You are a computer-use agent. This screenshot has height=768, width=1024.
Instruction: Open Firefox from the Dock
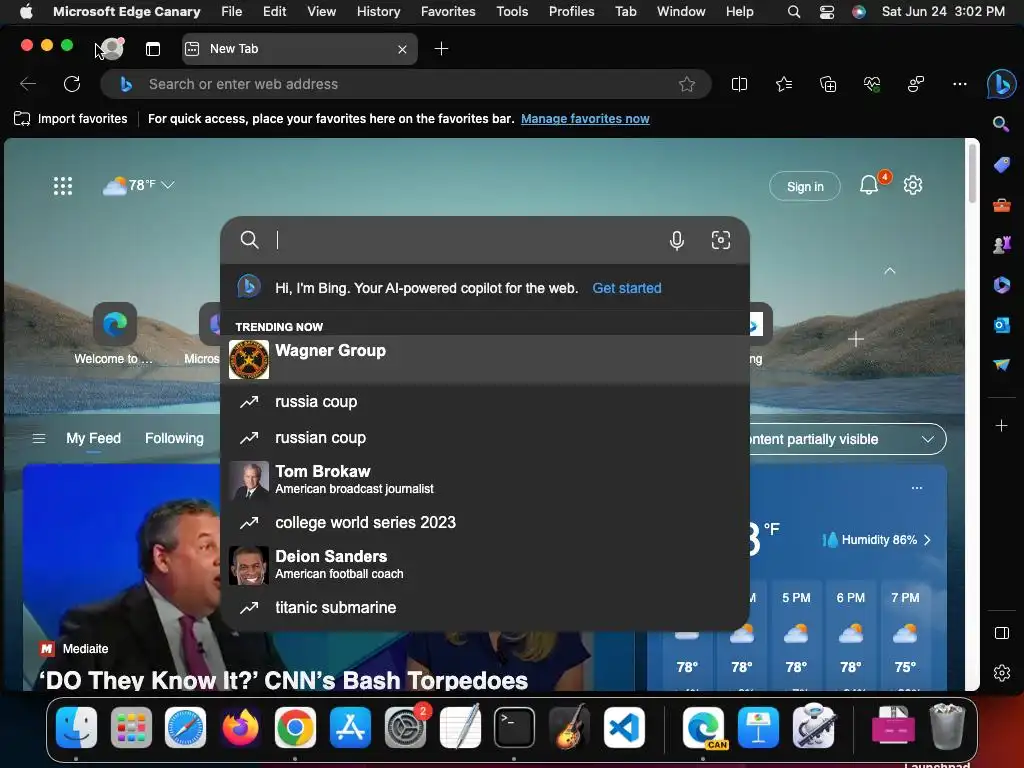click(x=240, y=728)
